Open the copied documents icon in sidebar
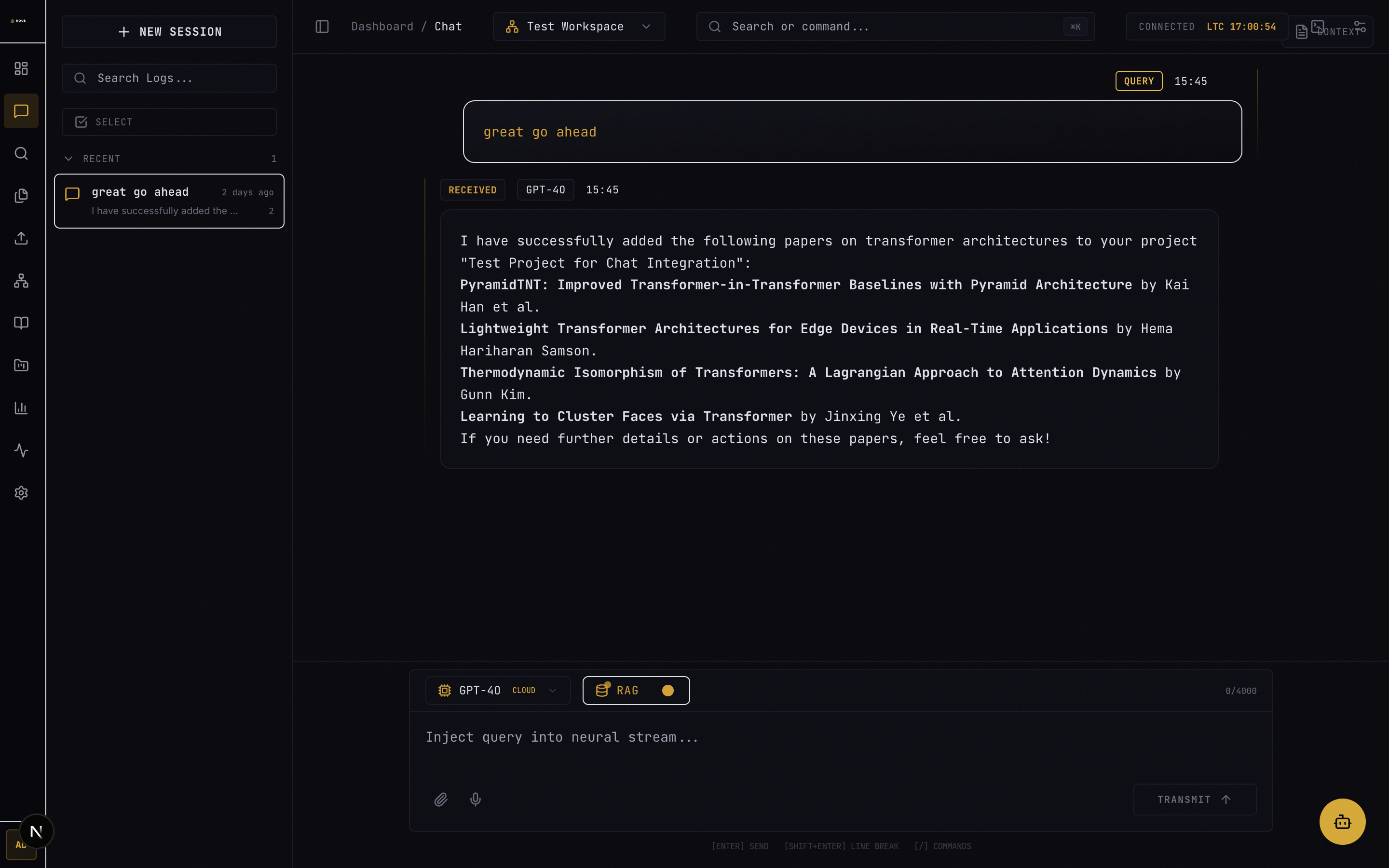Image resolution: width=1389 pixels, height=868 pixels. [21, 196]
